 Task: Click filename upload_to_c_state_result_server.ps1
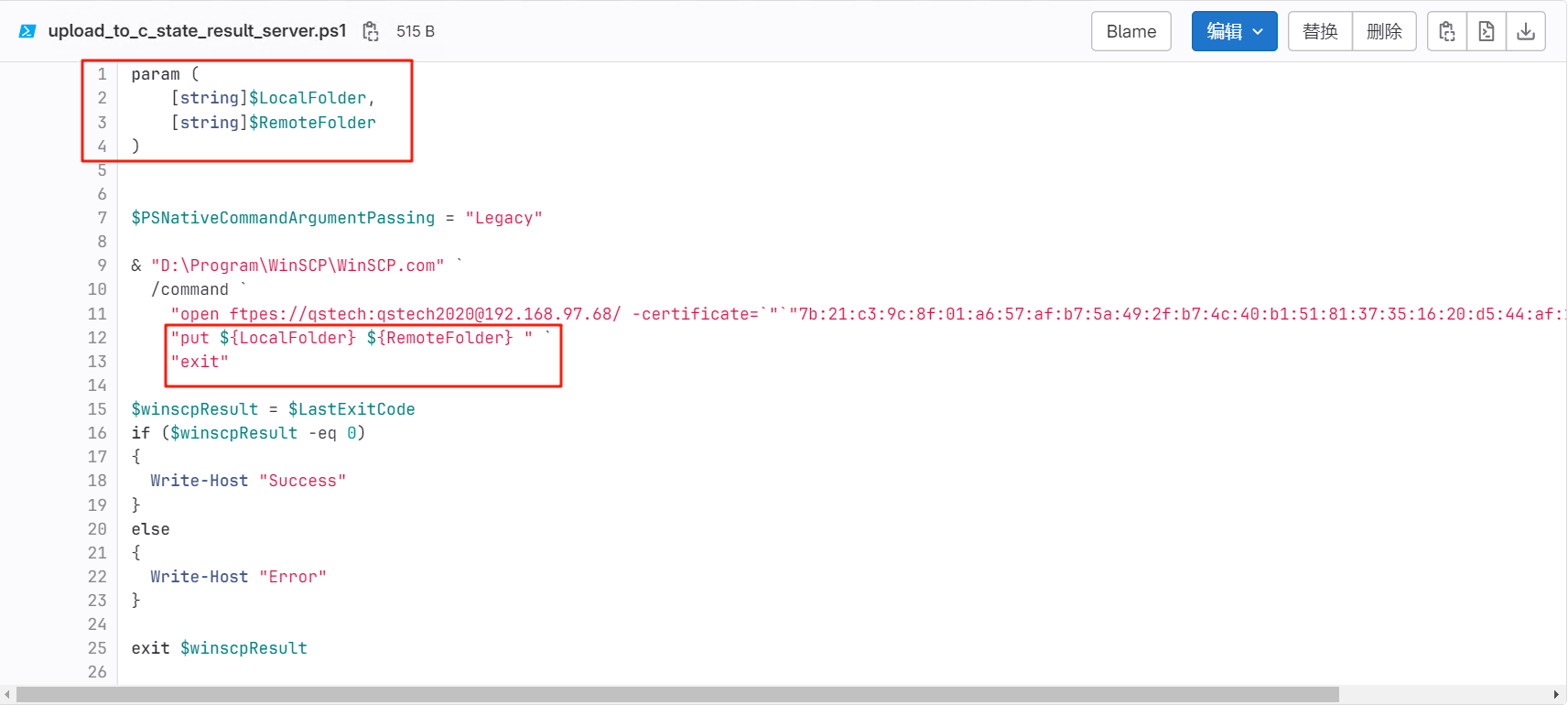point(197,31)
